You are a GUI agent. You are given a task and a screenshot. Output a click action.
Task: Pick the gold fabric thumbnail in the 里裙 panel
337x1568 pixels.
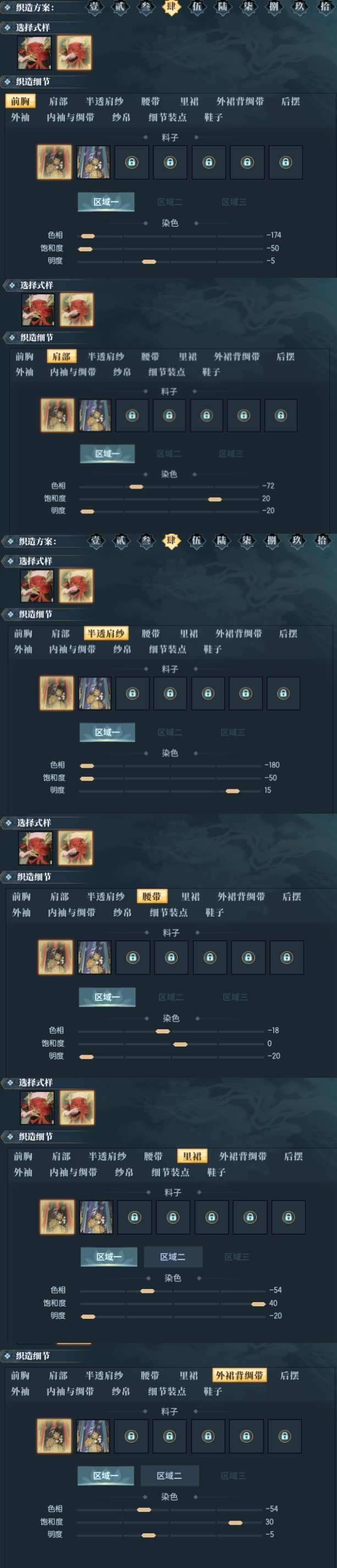[x=57, y=1217]
